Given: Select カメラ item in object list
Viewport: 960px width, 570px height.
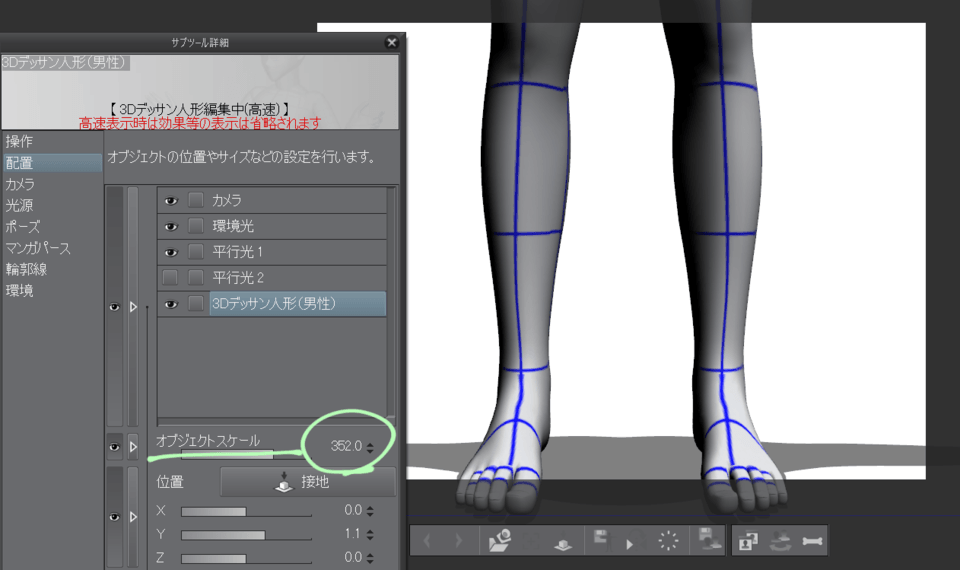Looking at the screenshot, I should click(298, 200).
